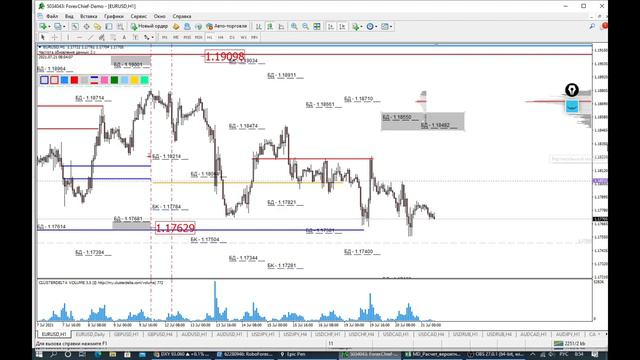Open the Вид menu
The width and height of the screenshot is (640, 360).
pos(69,16)
